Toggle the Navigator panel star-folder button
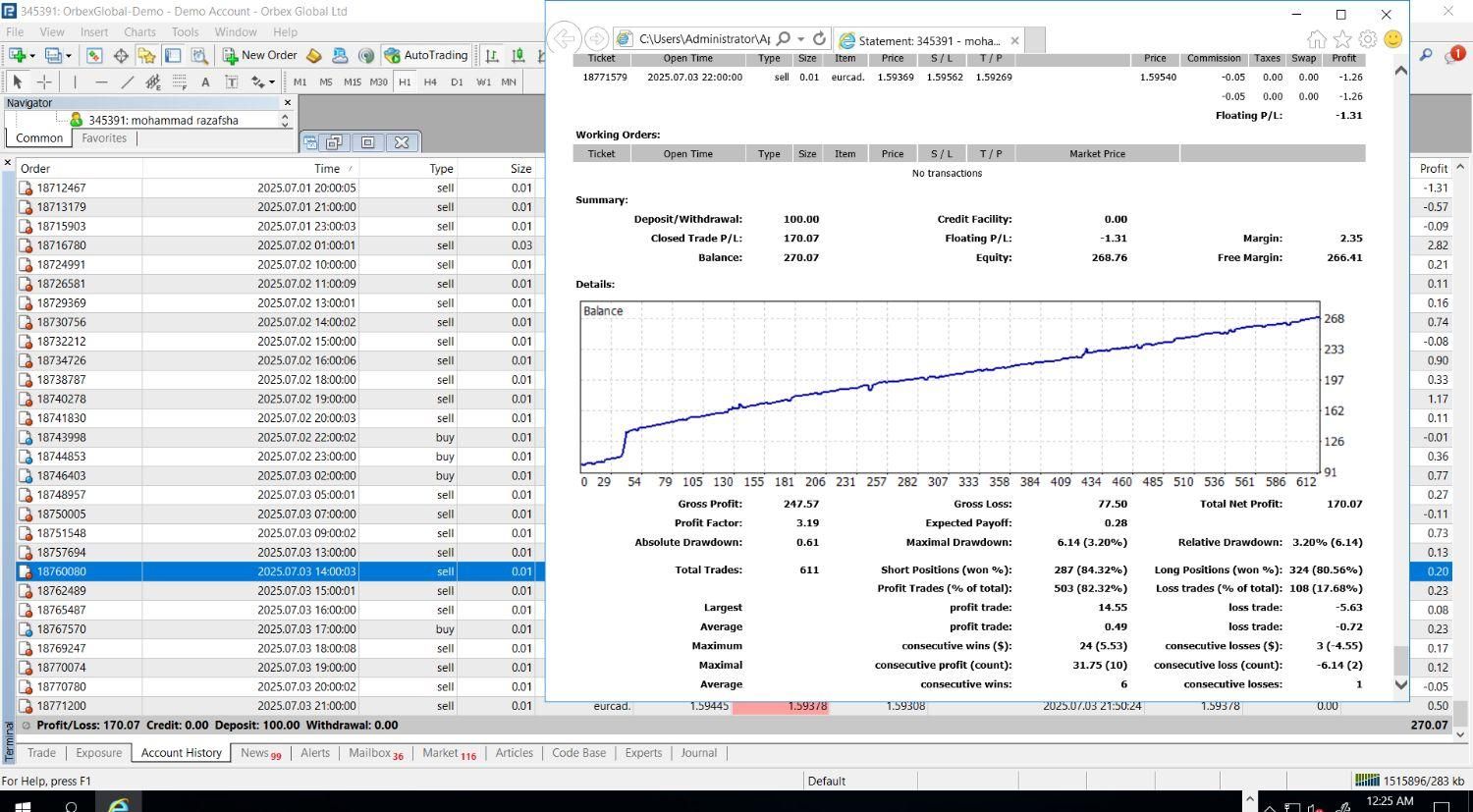1473x812 pixels. (146, 56)
